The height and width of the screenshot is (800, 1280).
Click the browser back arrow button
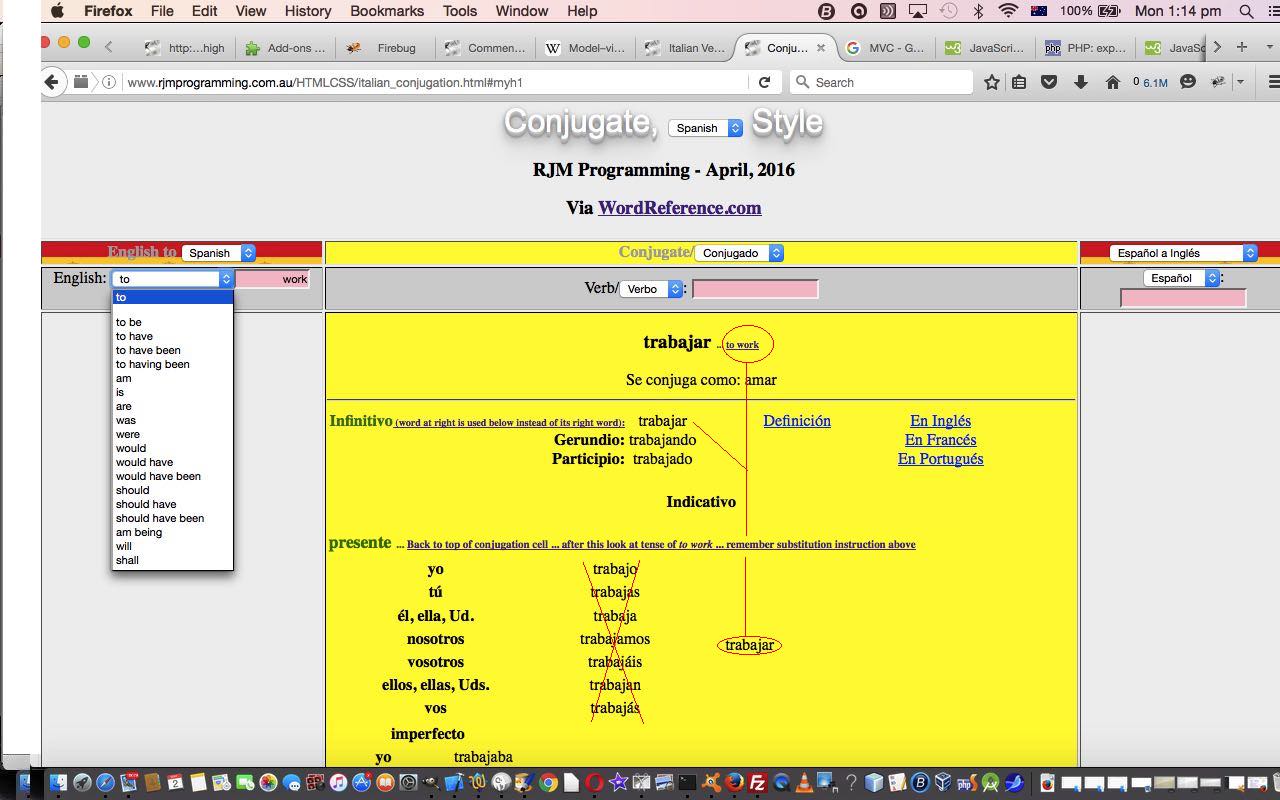52,82
